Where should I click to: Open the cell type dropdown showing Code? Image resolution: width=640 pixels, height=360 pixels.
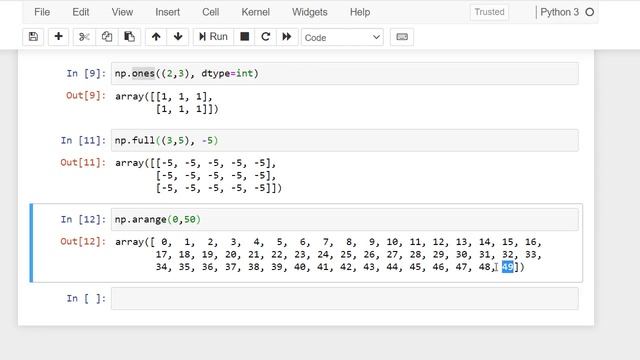pyautogui.click(x=342, y=38)
